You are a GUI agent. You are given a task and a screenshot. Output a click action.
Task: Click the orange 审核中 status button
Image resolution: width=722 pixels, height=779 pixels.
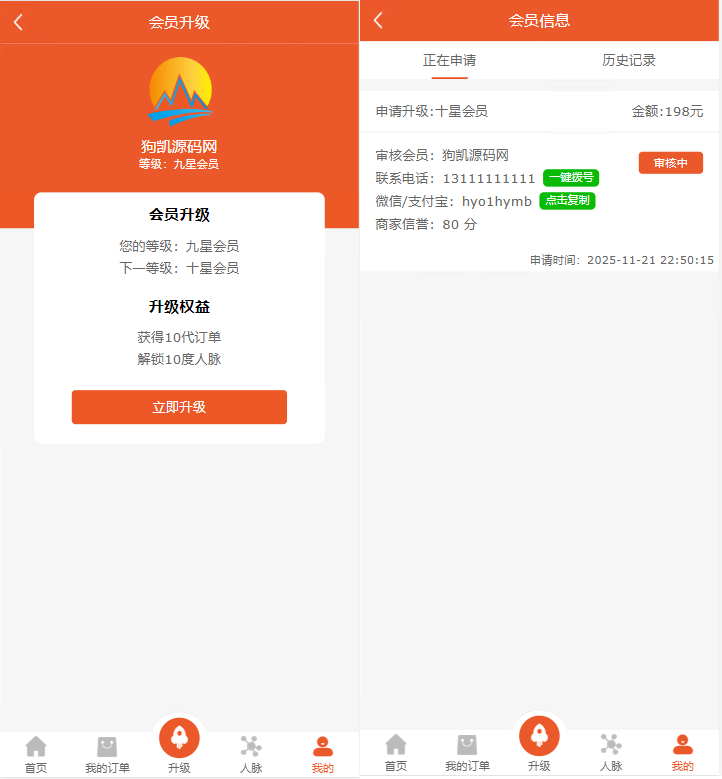coord(670,163)
